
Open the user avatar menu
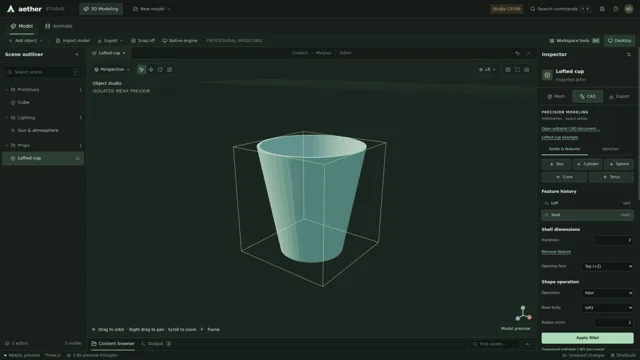(x=629, y=9)
